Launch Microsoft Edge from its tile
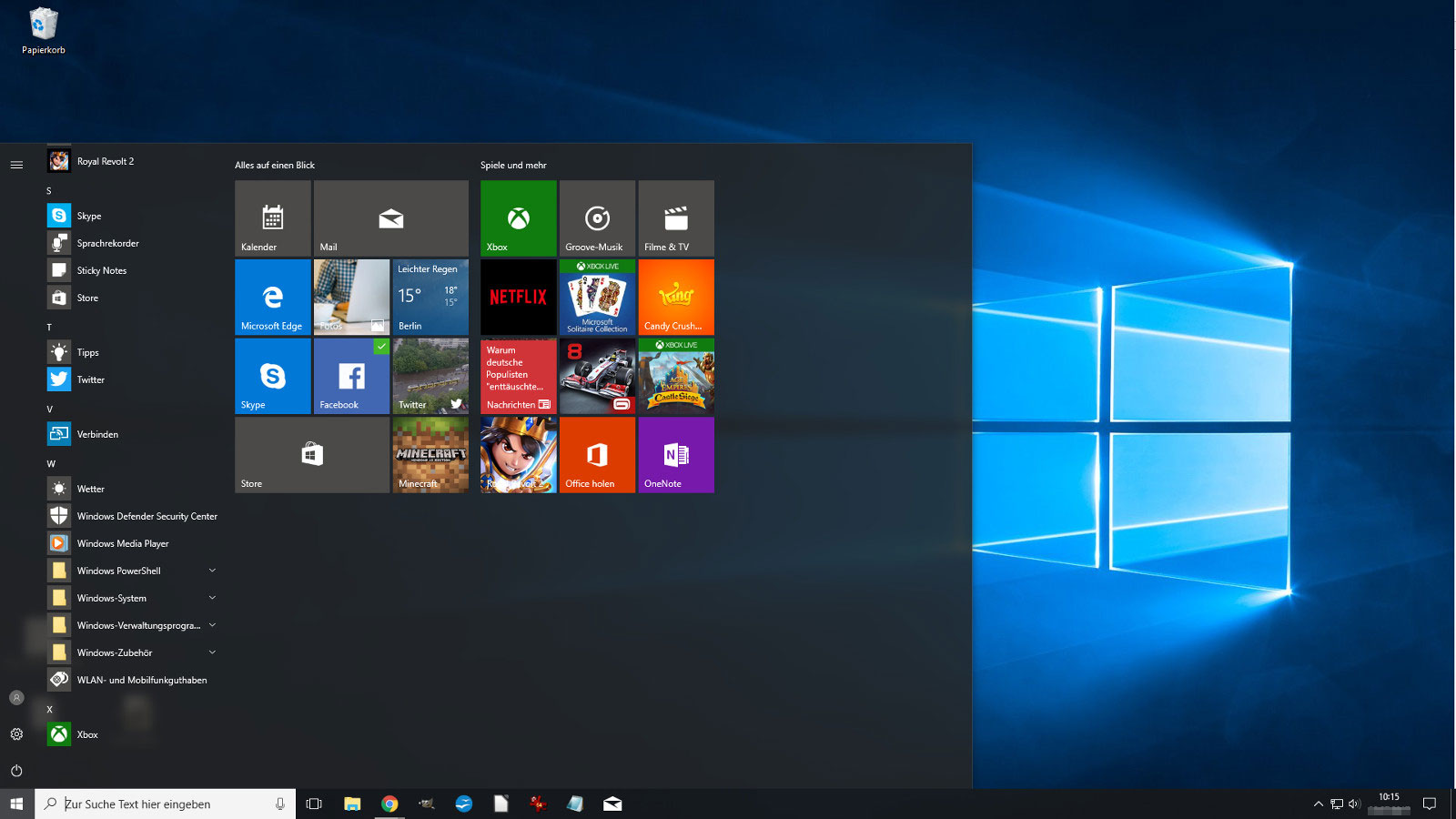The height and width of the screenshot is (819, 1456). coord(271,297)
